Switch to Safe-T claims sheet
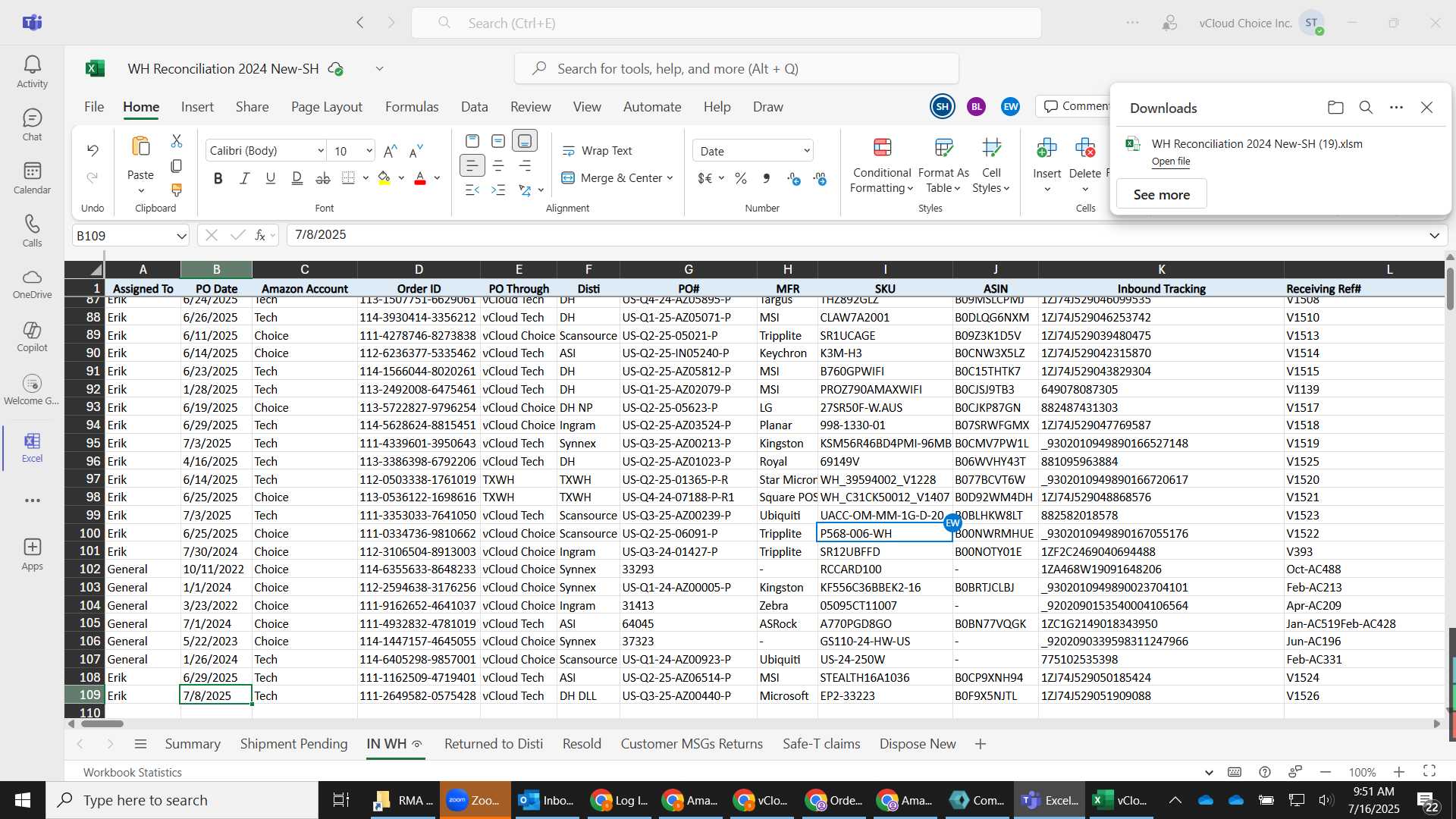The width and height of the screenshot is (1456, 819). [x=821, y=744]
